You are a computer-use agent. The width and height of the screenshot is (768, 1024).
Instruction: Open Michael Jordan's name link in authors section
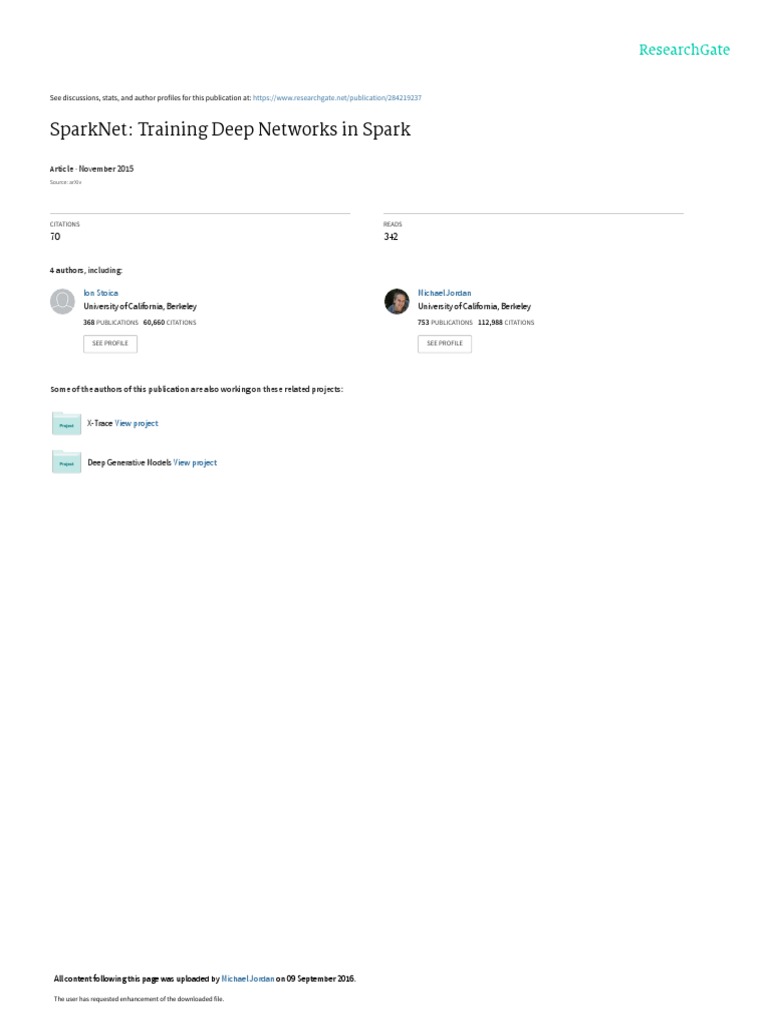tap(444, 293)
